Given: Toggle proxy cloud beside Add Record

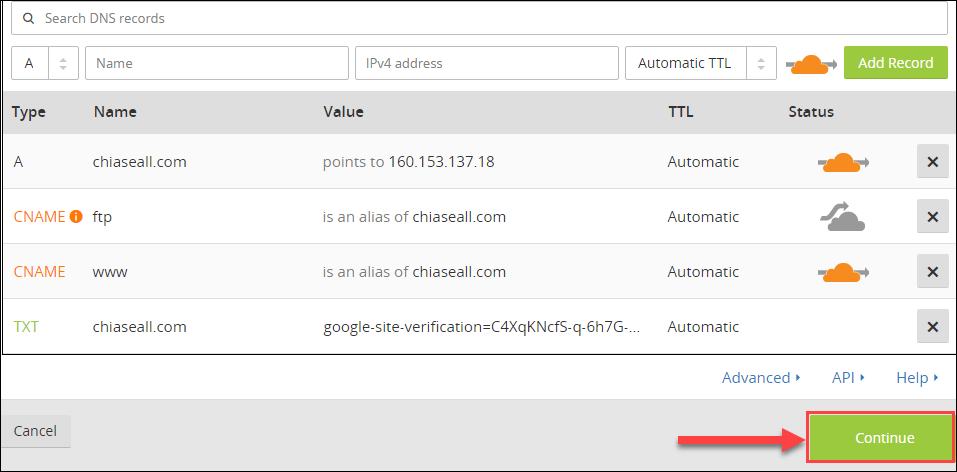Looking at the screenshot, I should (811, 64).
